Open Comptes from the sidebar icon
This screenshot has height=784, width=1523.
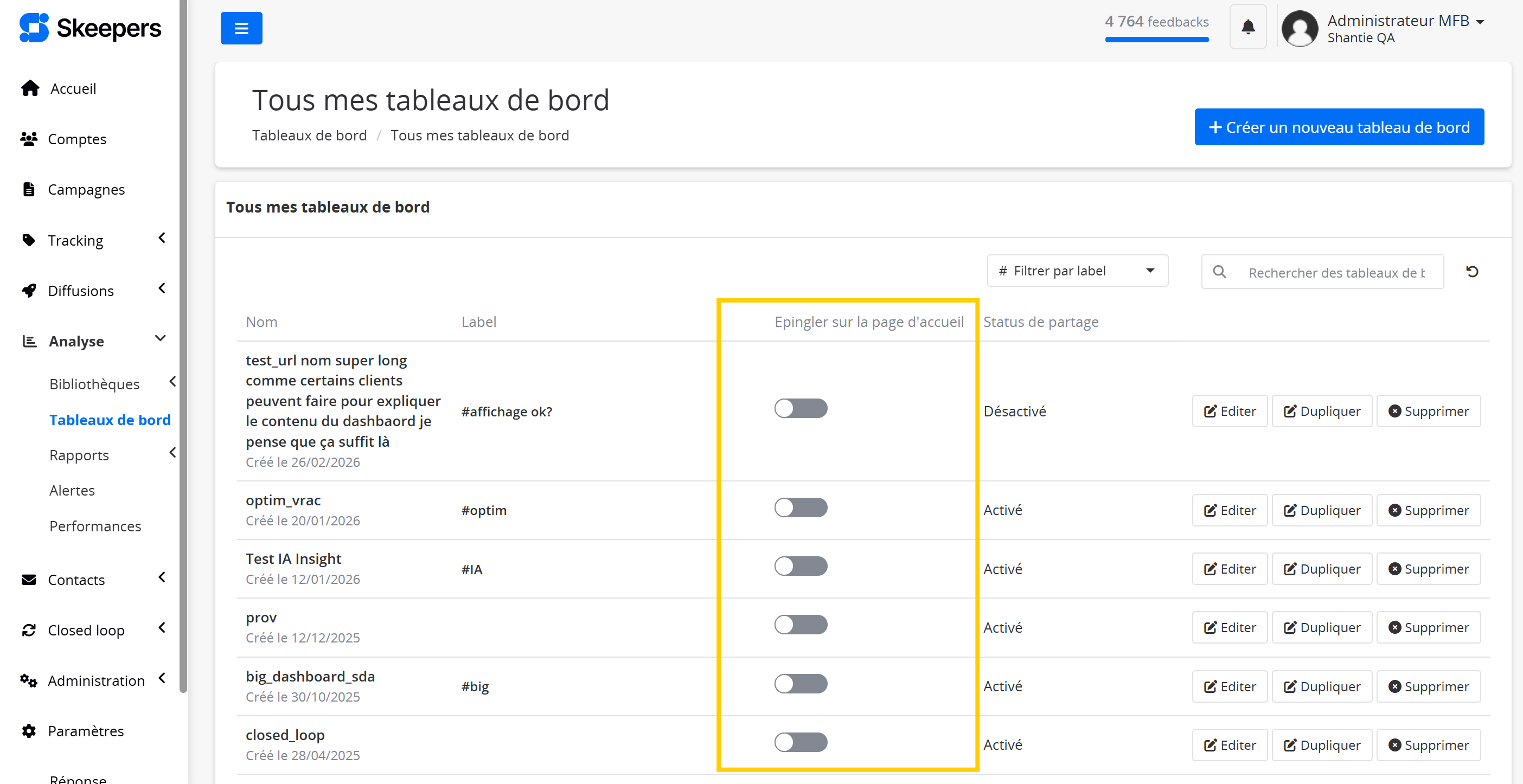pos(29,139)
